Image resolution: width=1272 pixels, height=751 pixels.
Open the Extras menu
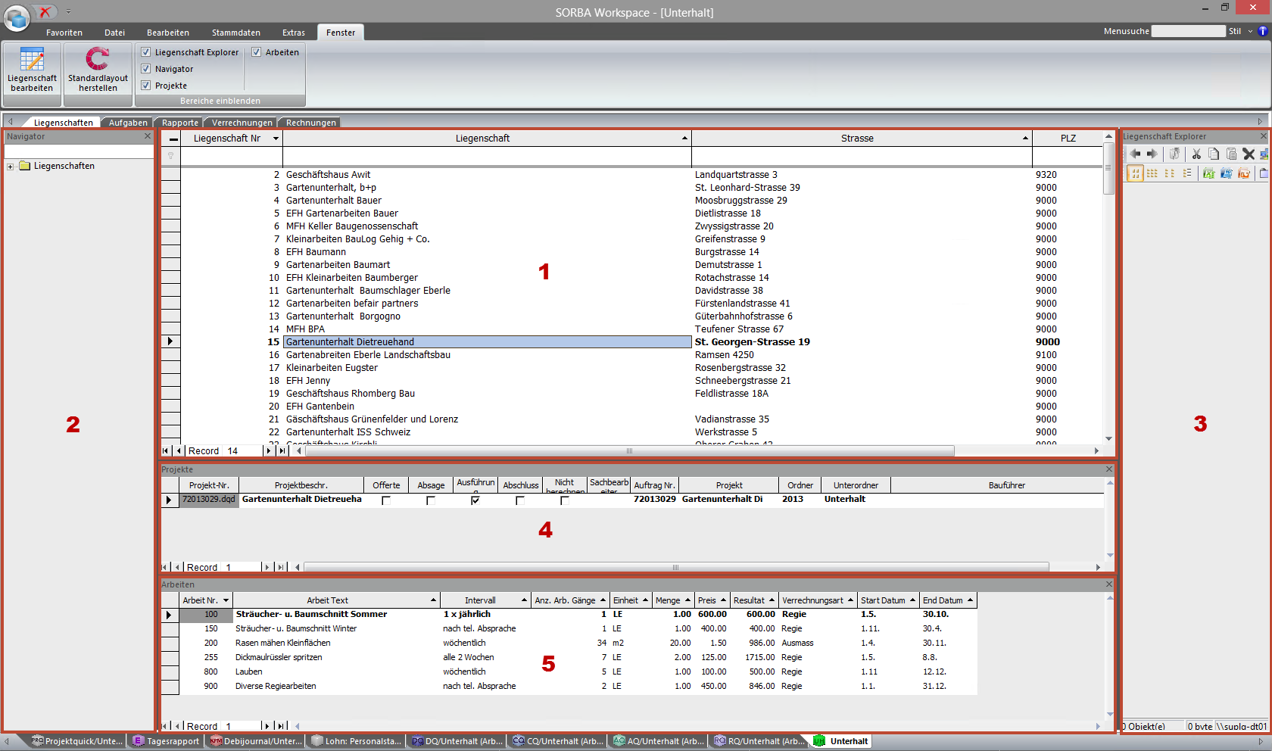pos(293,33)
